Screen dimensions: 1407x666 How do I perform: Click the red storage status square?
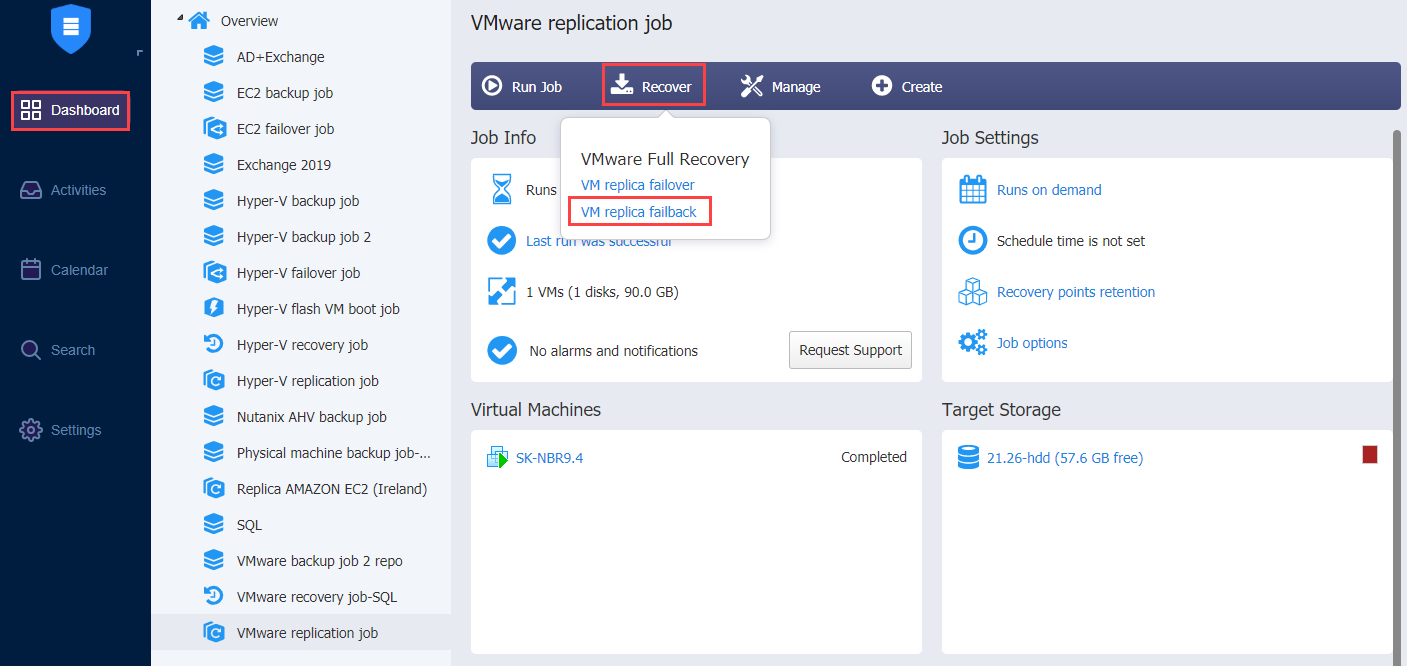click(1370, 455)
